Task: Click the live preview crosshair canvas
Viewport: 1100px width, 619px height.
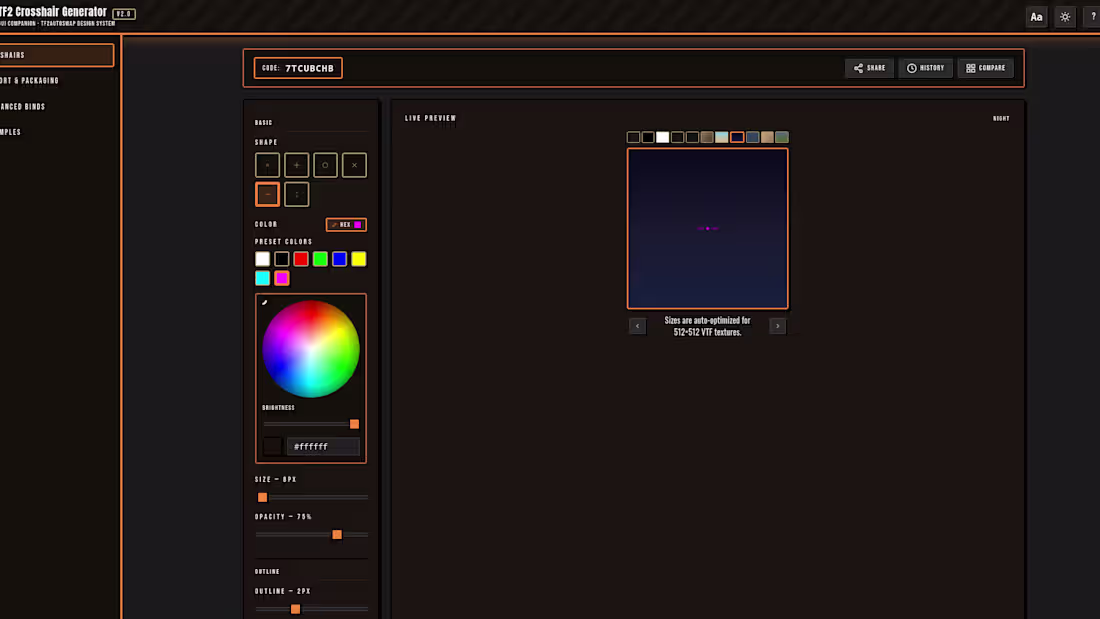Action: point(707,228)
